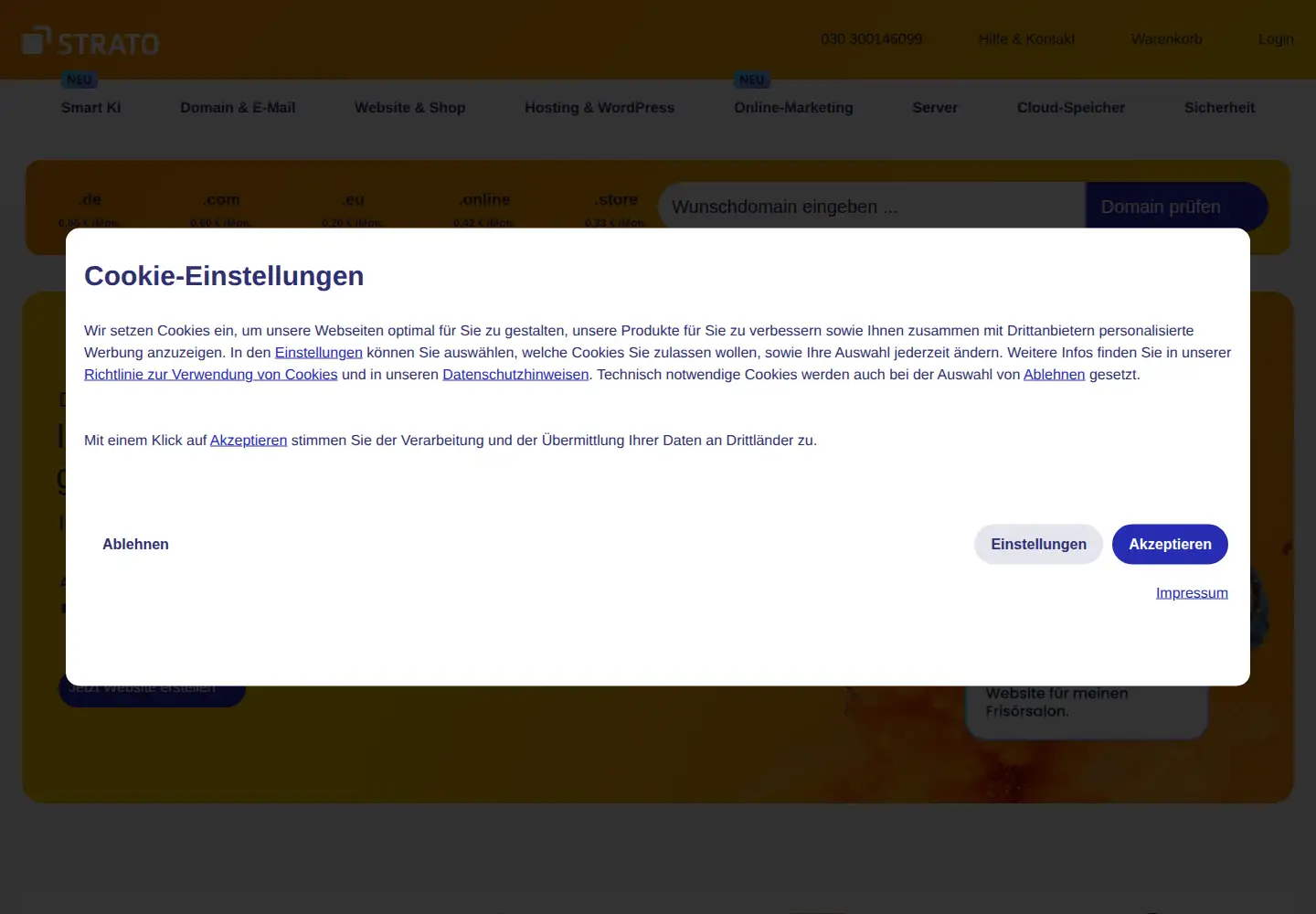Viewport: 1316px width, 914px height.
Task: Open the Warenkorb
Action: click(1166, 39)
